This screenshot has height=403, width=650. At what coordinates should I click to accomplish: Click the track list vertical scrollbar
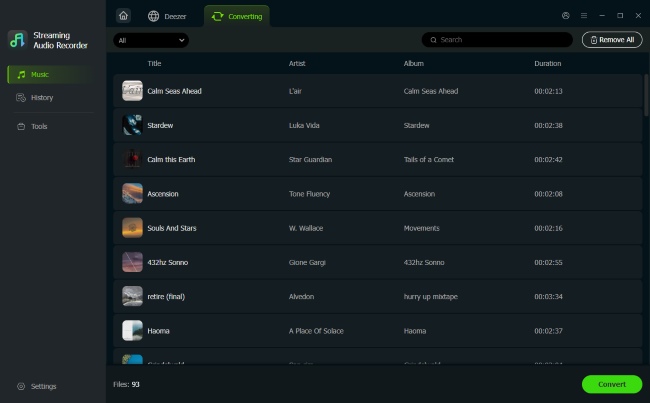[646, 95]
